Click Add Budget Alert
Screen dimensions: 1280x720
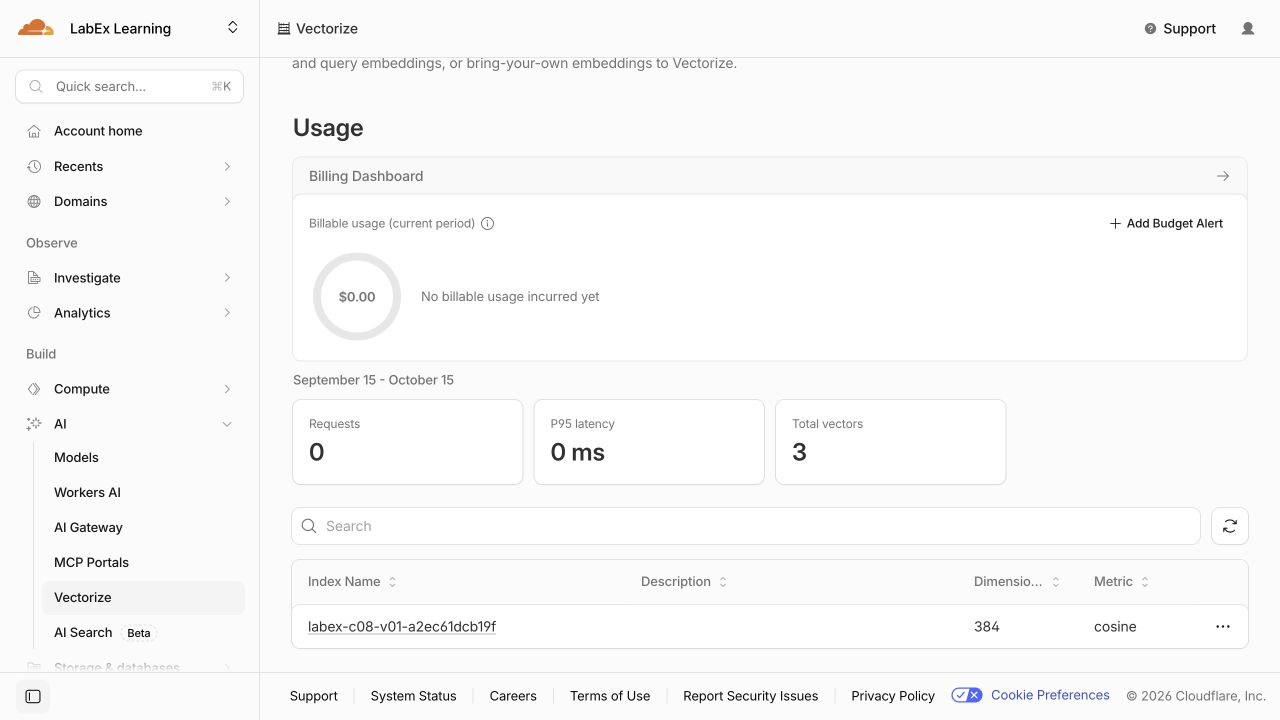[x=1166, y=224]
